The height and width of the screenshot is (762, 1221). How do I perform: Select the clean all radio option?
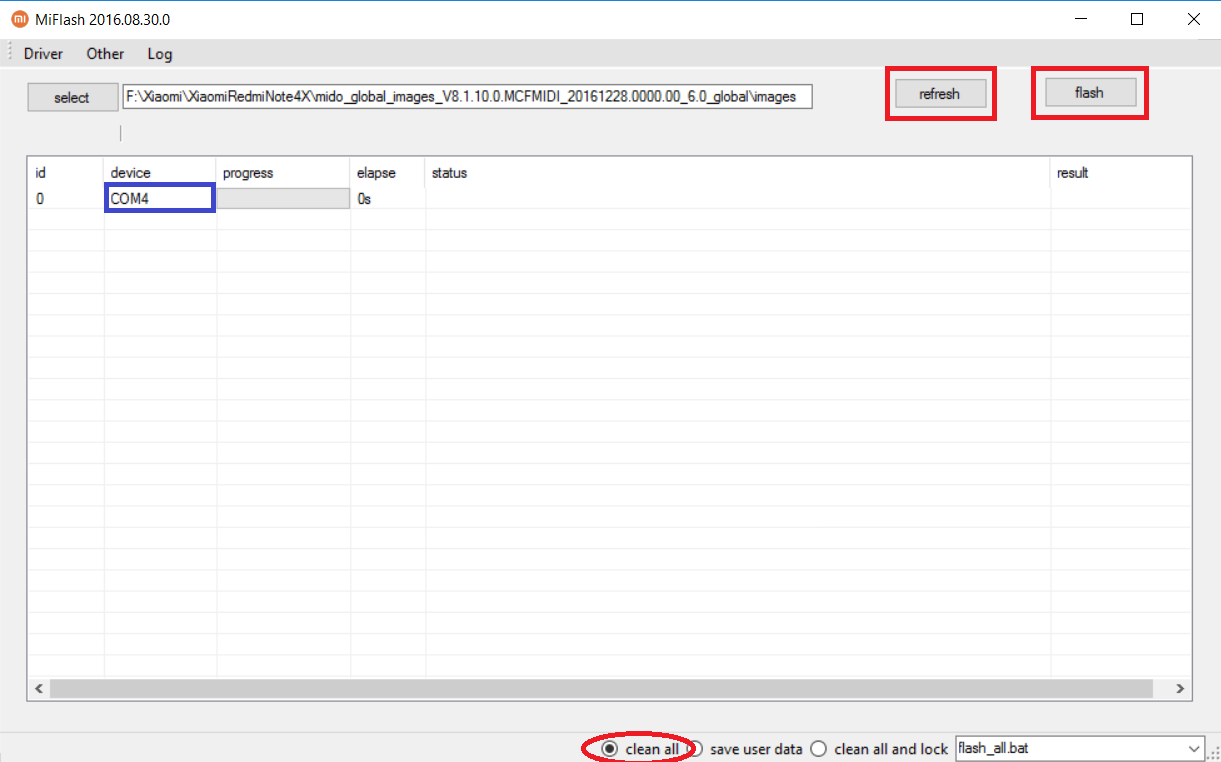(641, 749)
